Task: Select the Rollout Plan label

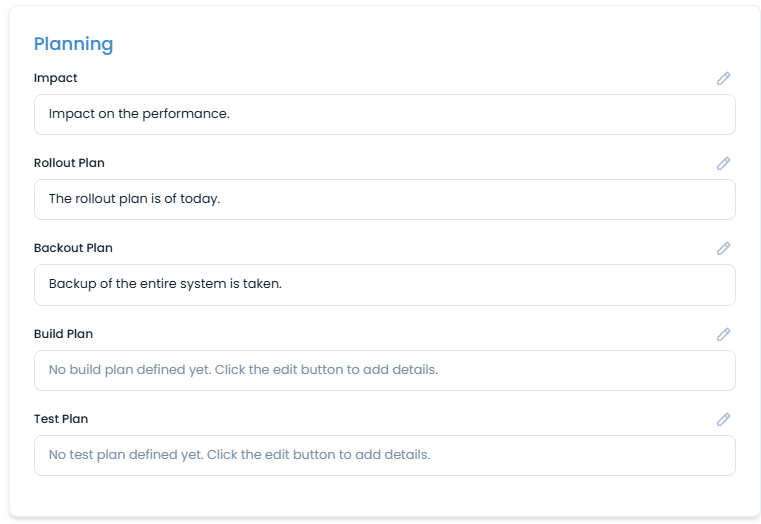Action: pos(69,163)
